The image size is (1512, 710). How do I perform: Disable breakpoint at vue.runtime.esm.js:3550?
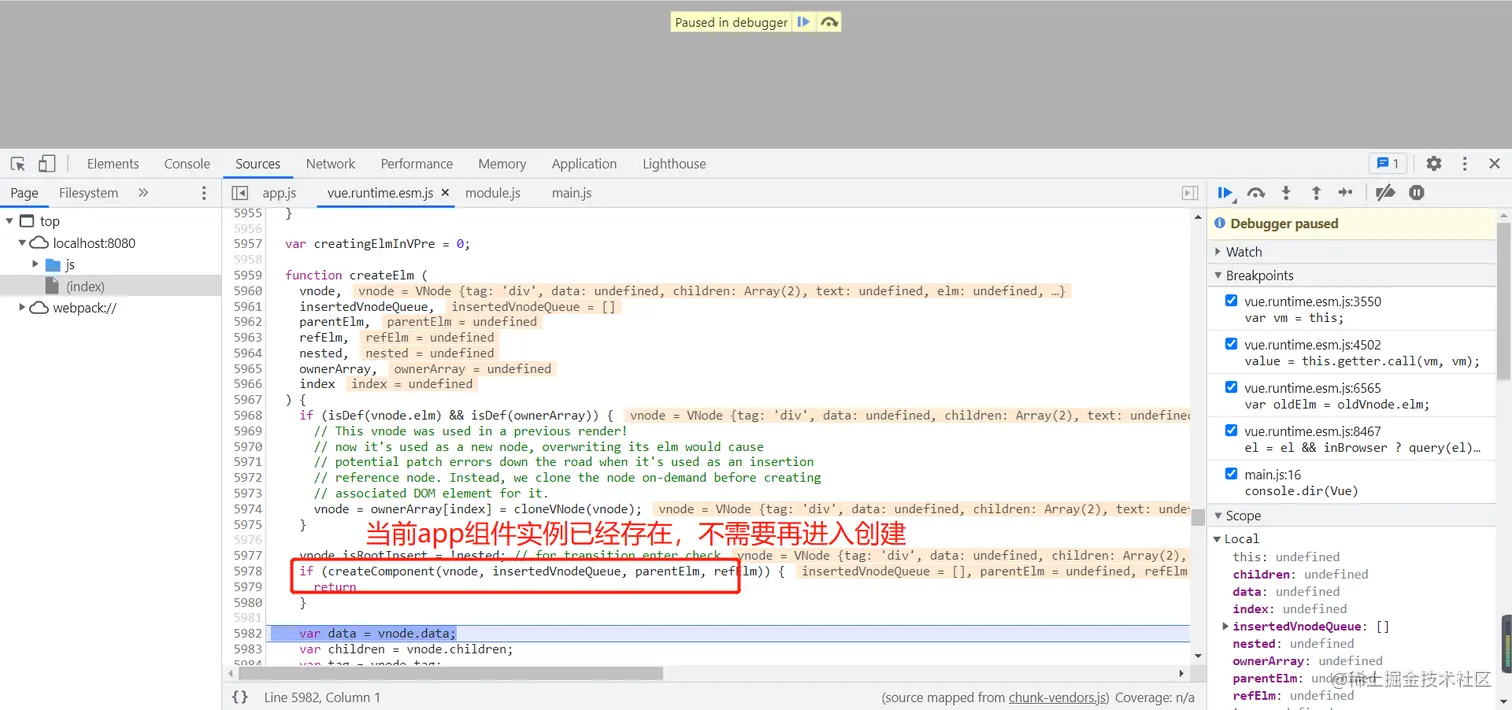coord(1231,300)
